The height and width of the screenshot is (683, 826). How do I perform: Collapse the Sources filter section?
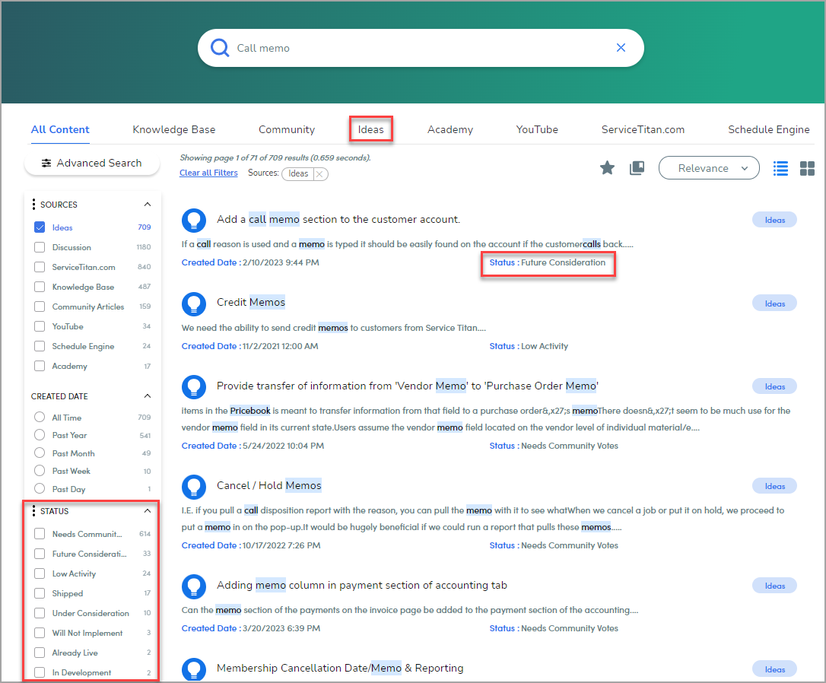coord(148,205)
